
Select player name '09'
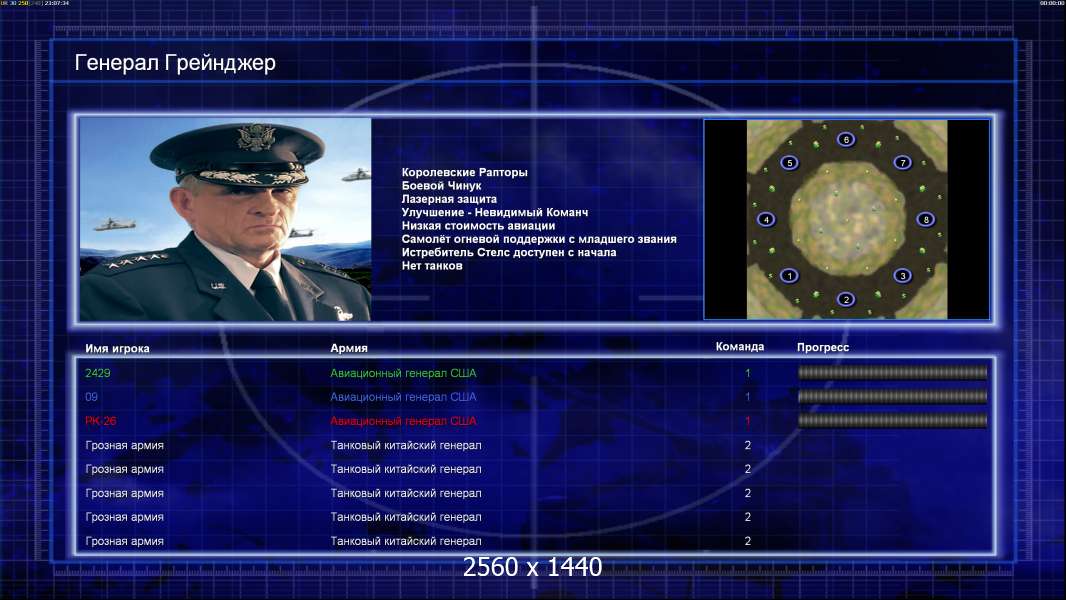(x=91, y=397)
